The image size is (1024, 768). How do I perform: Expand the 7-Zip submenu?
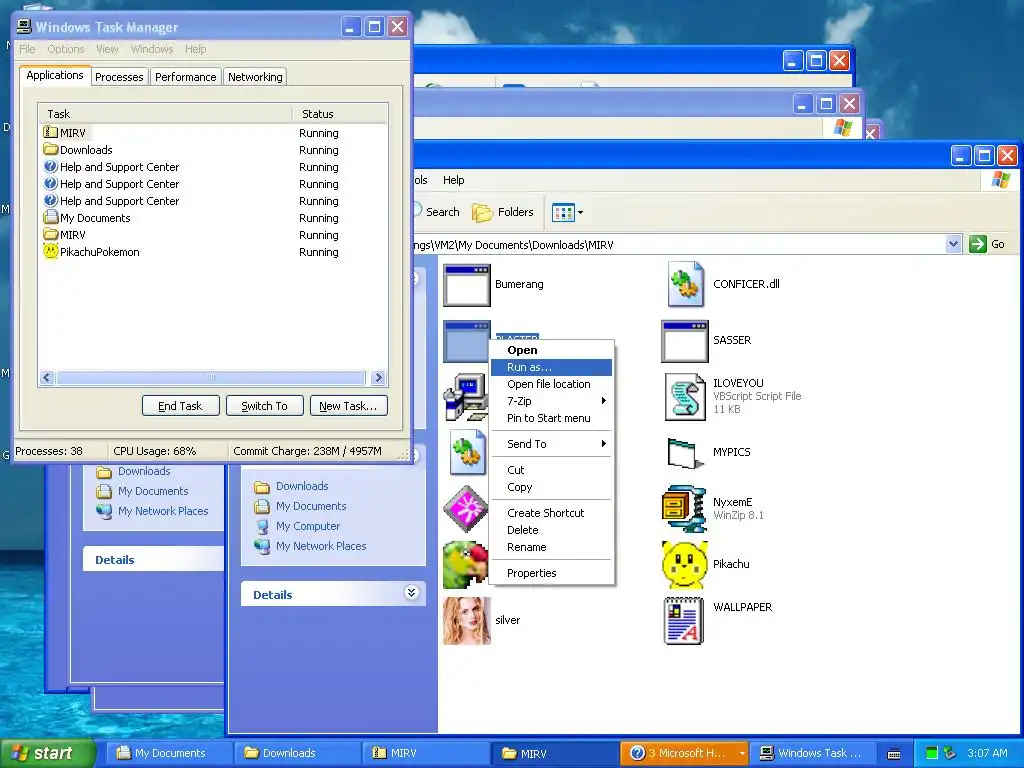[x=551, y=401]
